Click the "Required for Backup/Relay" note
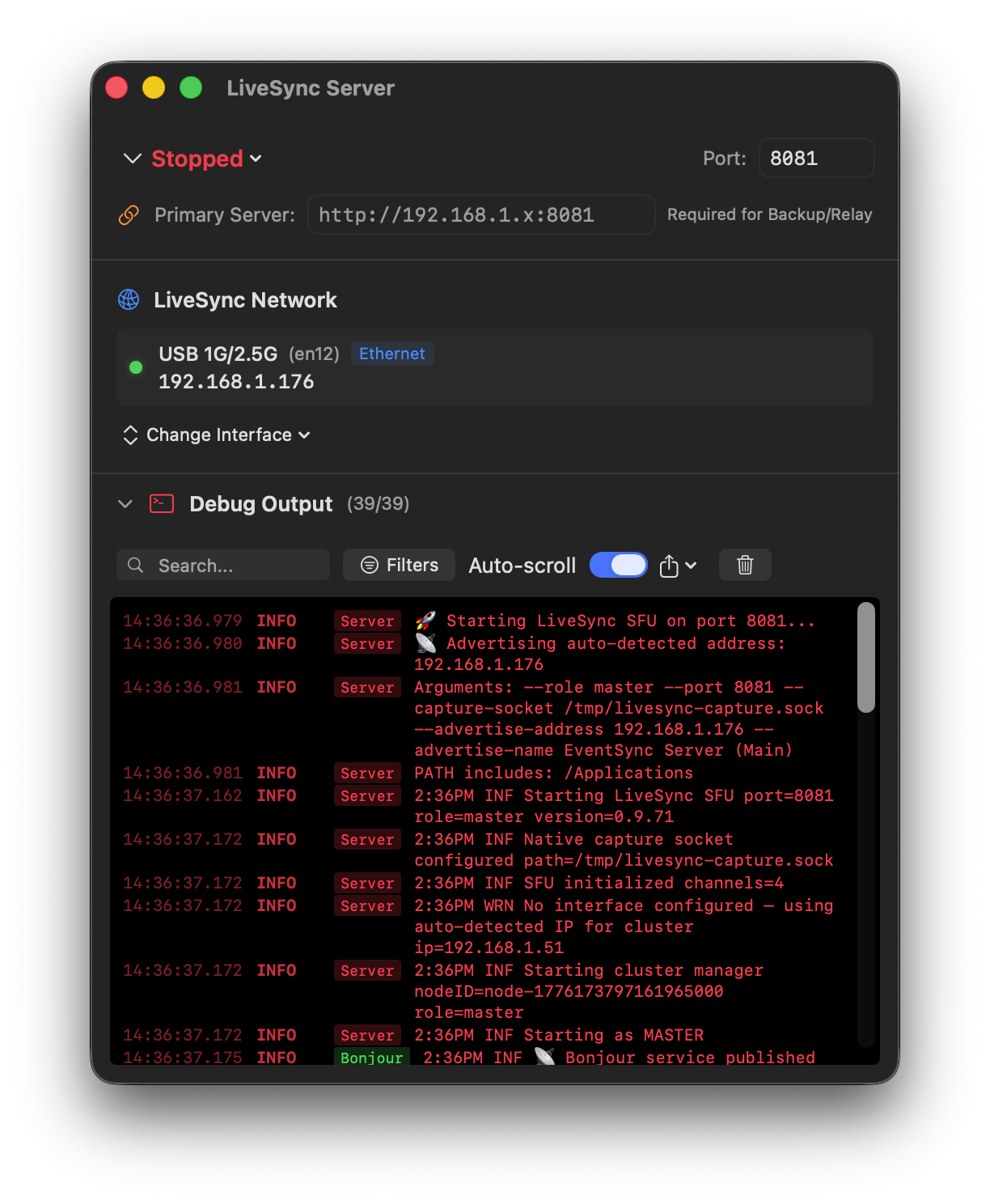990x1204 pixels. (770, 214)
